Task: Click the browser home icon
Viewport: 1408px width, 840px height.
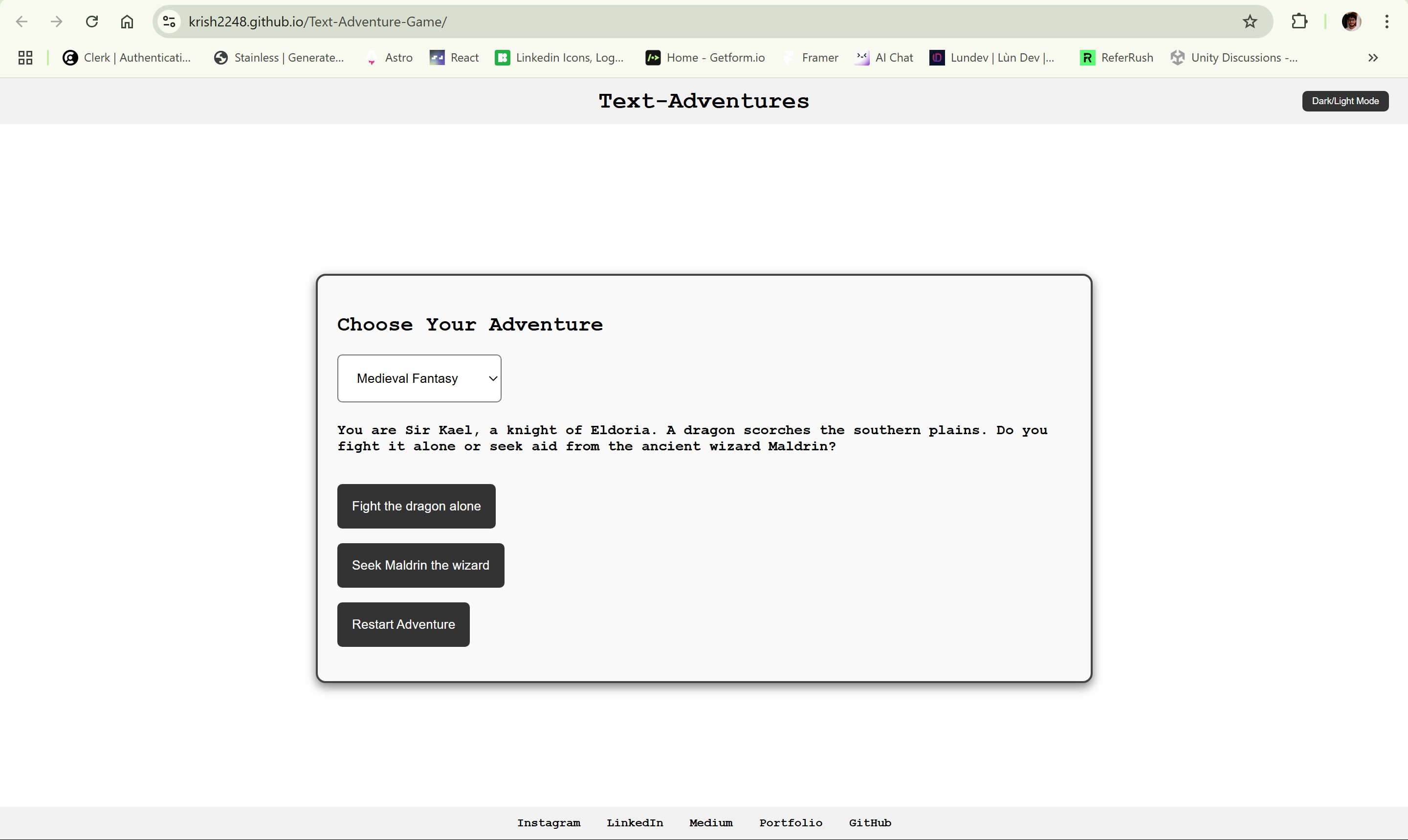Action: (126, 22)
